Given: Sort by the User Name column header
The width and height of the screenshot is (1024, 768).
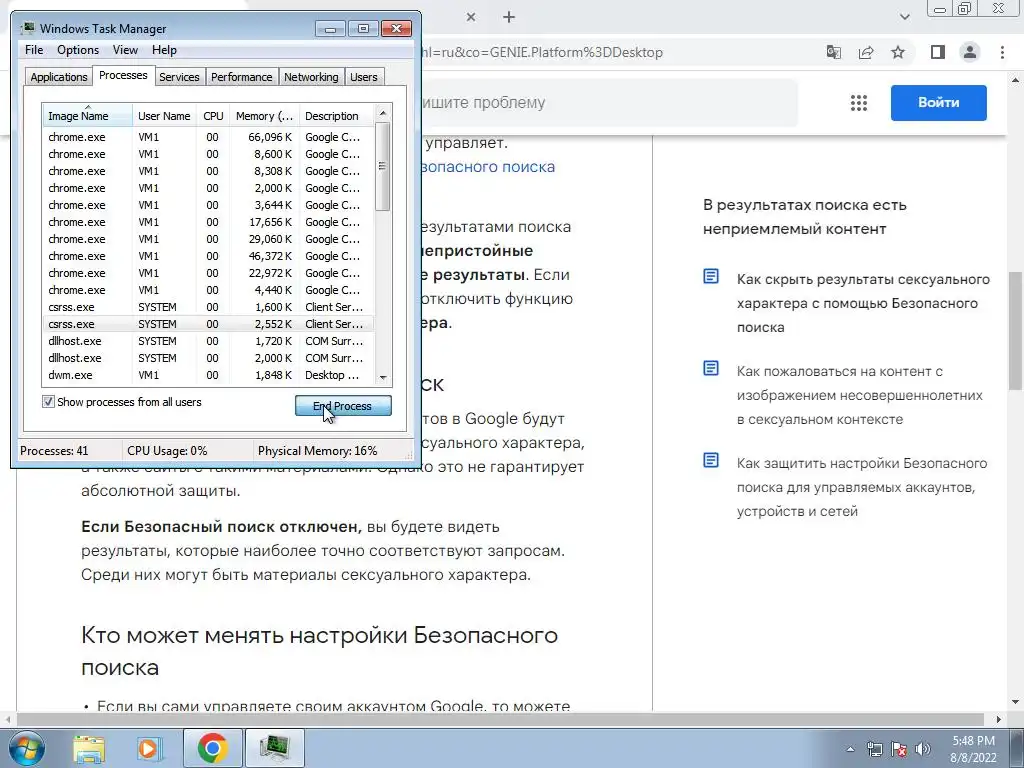Looking at the screenshot, I should tap(164, 116).
